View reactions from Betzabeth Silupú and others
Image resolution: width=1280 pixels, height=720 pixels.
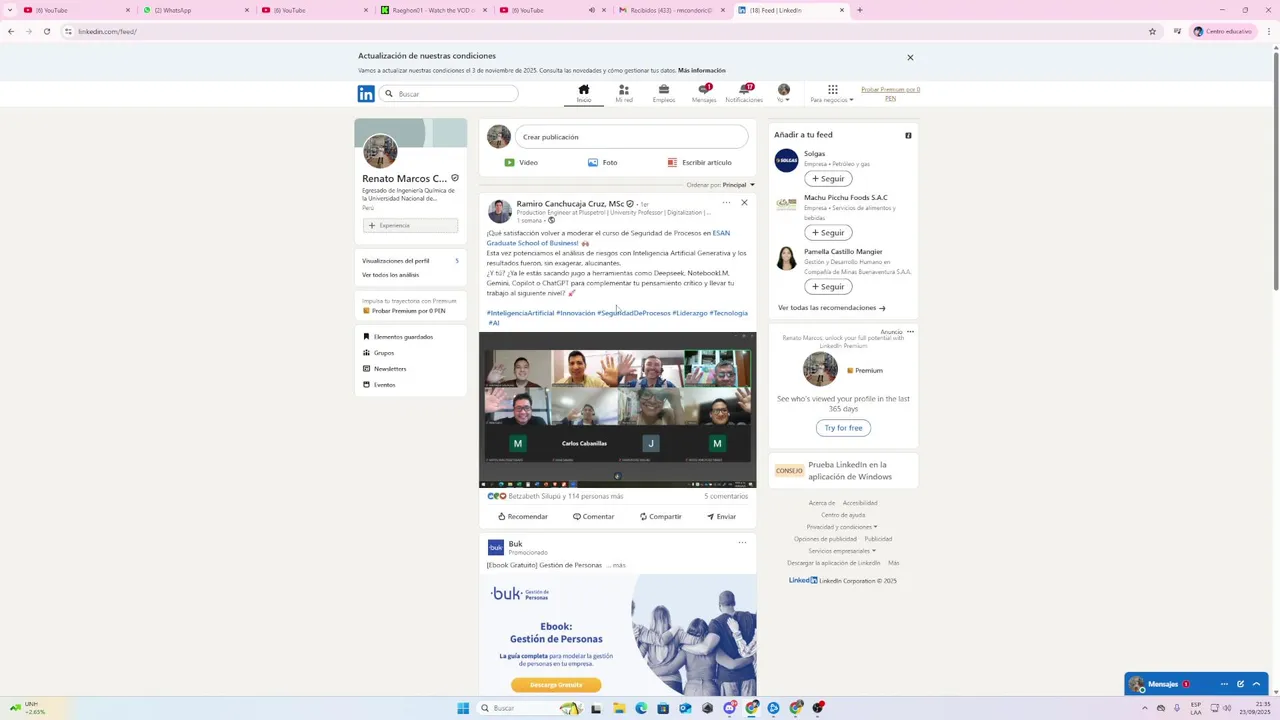[555, 496]
